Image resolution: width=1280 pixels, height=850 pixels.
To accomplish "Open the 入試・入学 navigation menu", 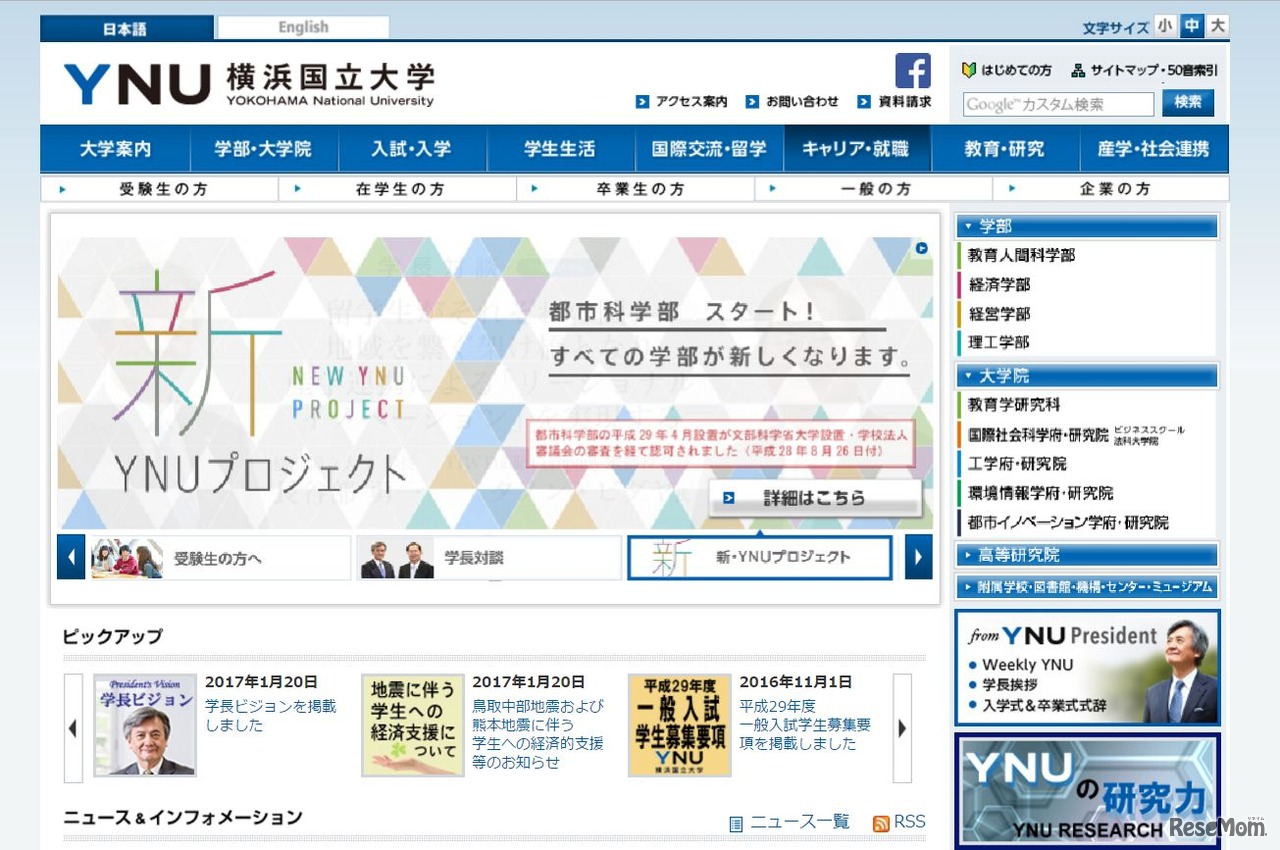I will 413,148.
